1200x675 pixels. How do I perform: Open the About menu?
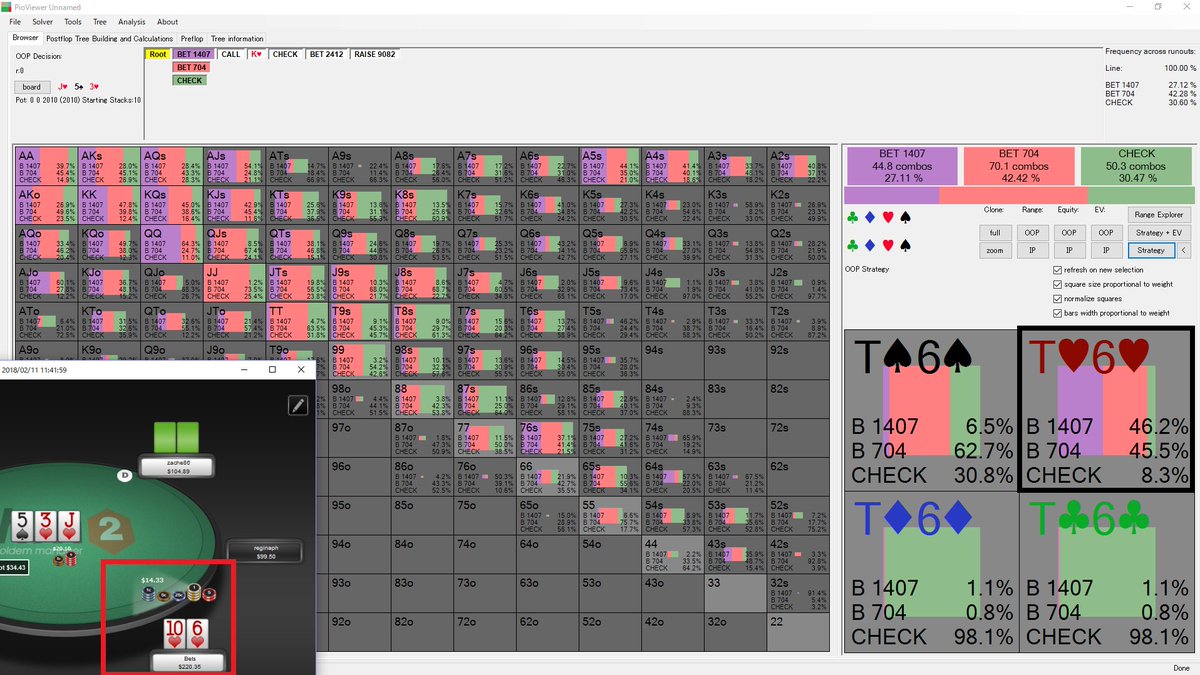pyautogui.click(x=168, y=21)
